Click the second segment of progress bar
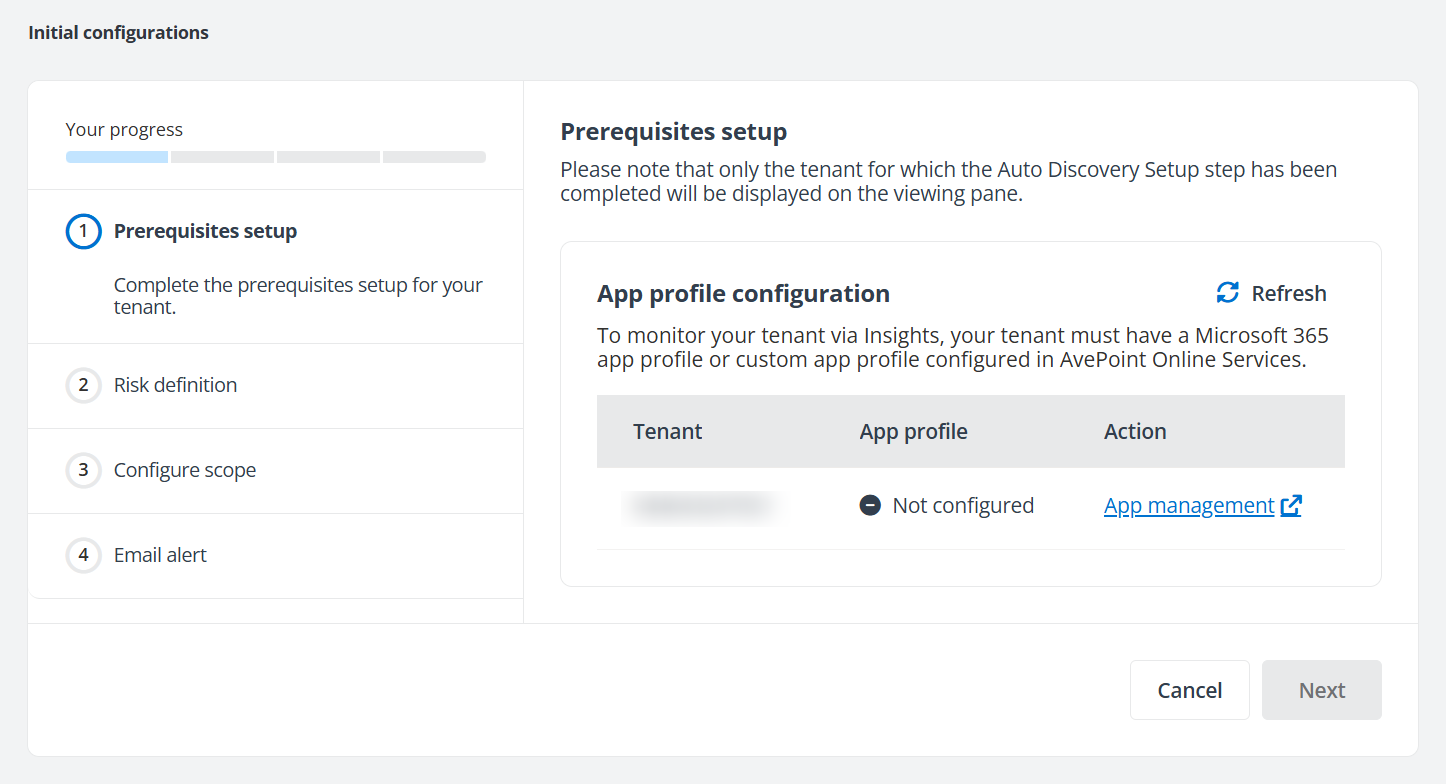Viewport: 1446px width, 784px height. point(222,157)
